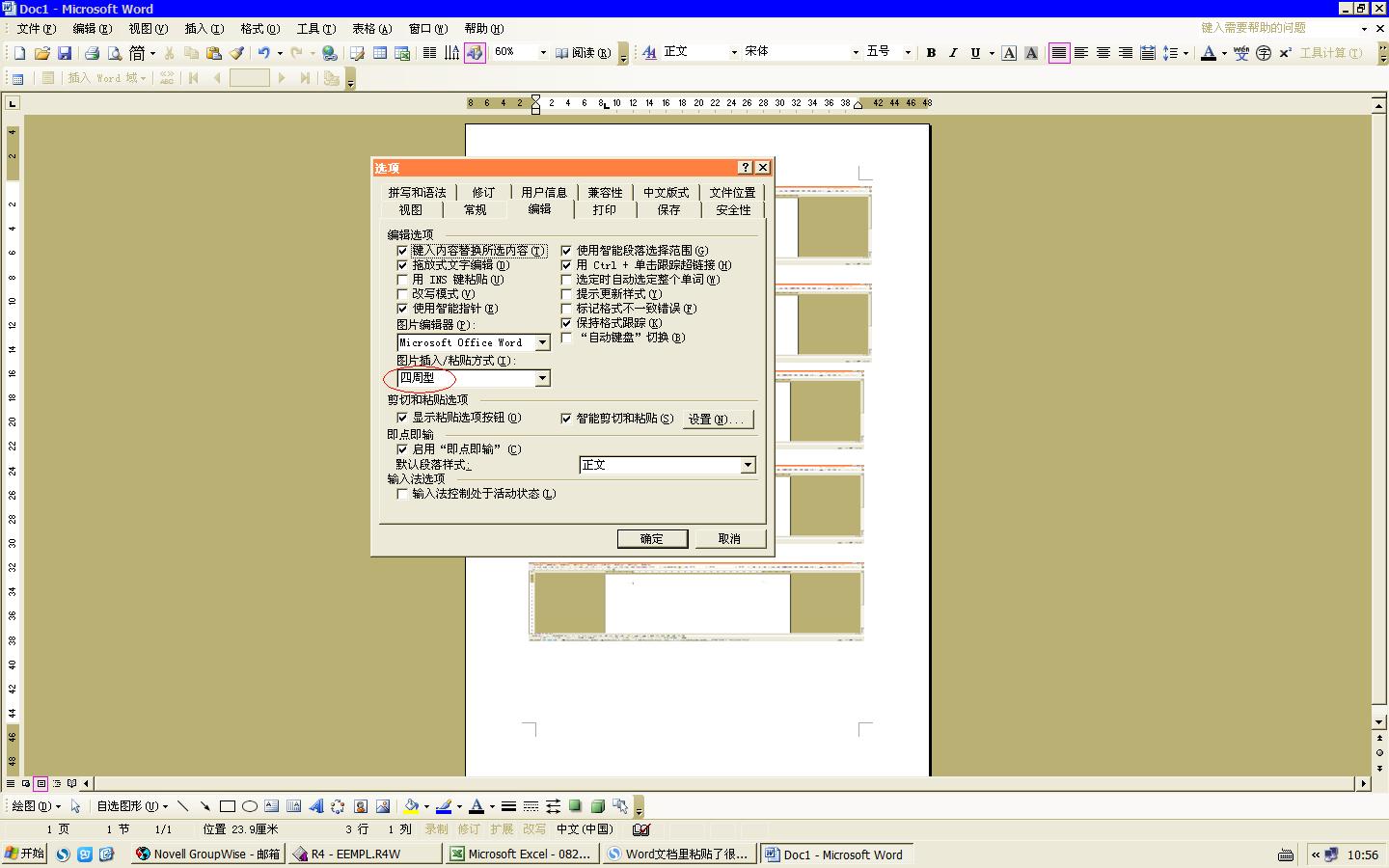Check 输入法控制处于活动状态 option
The image size is (1389, 868).
pos(402,494)
